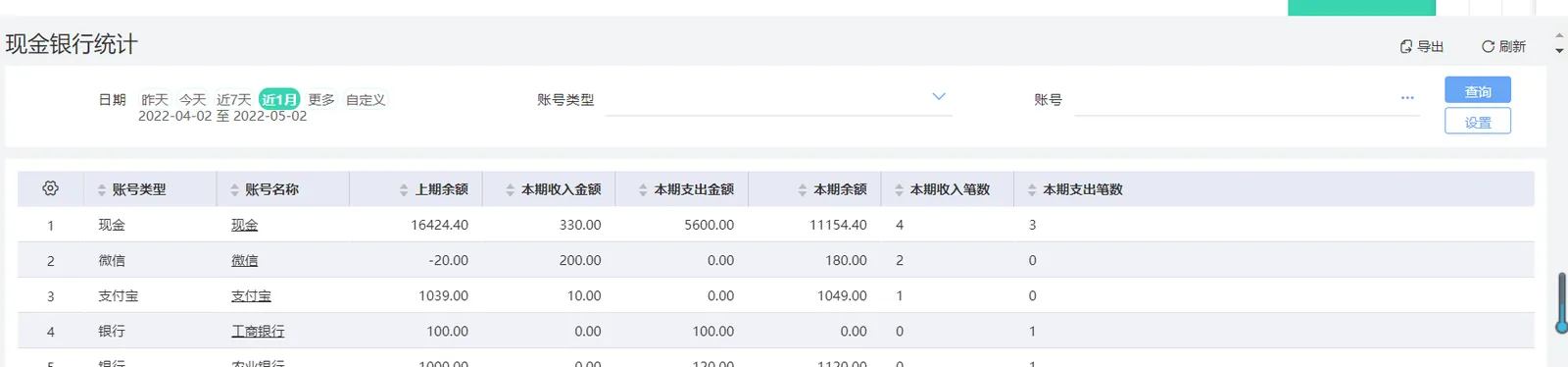Click the 设置 settings button
This screenshot has height=367, width=1568.
click(x=1478, y=122)
